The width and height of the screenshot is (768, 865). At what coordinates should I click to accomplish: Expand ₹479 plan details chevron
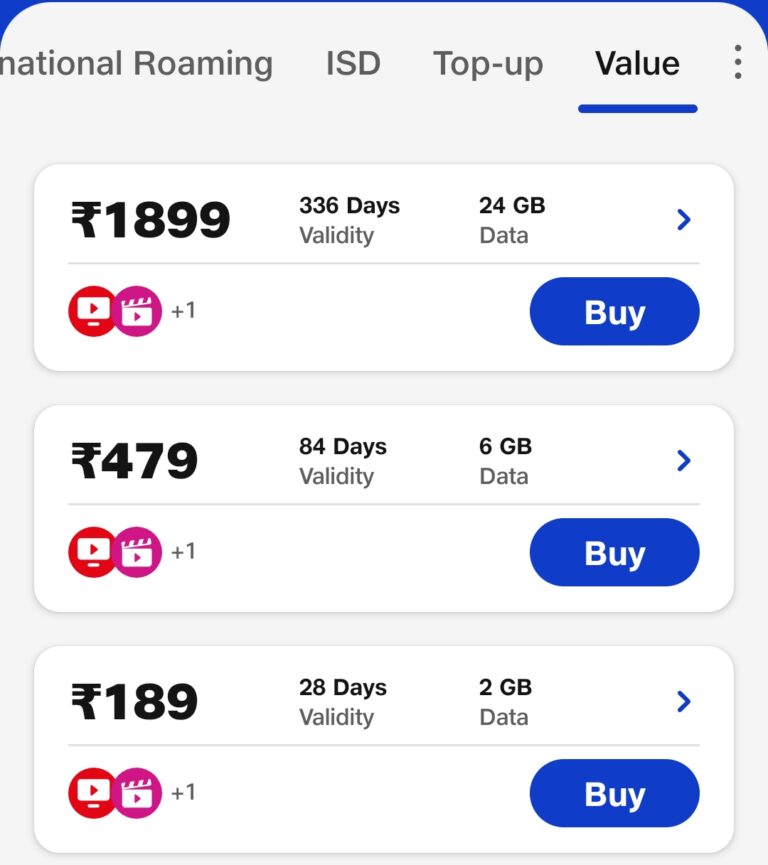coord(684,461)
